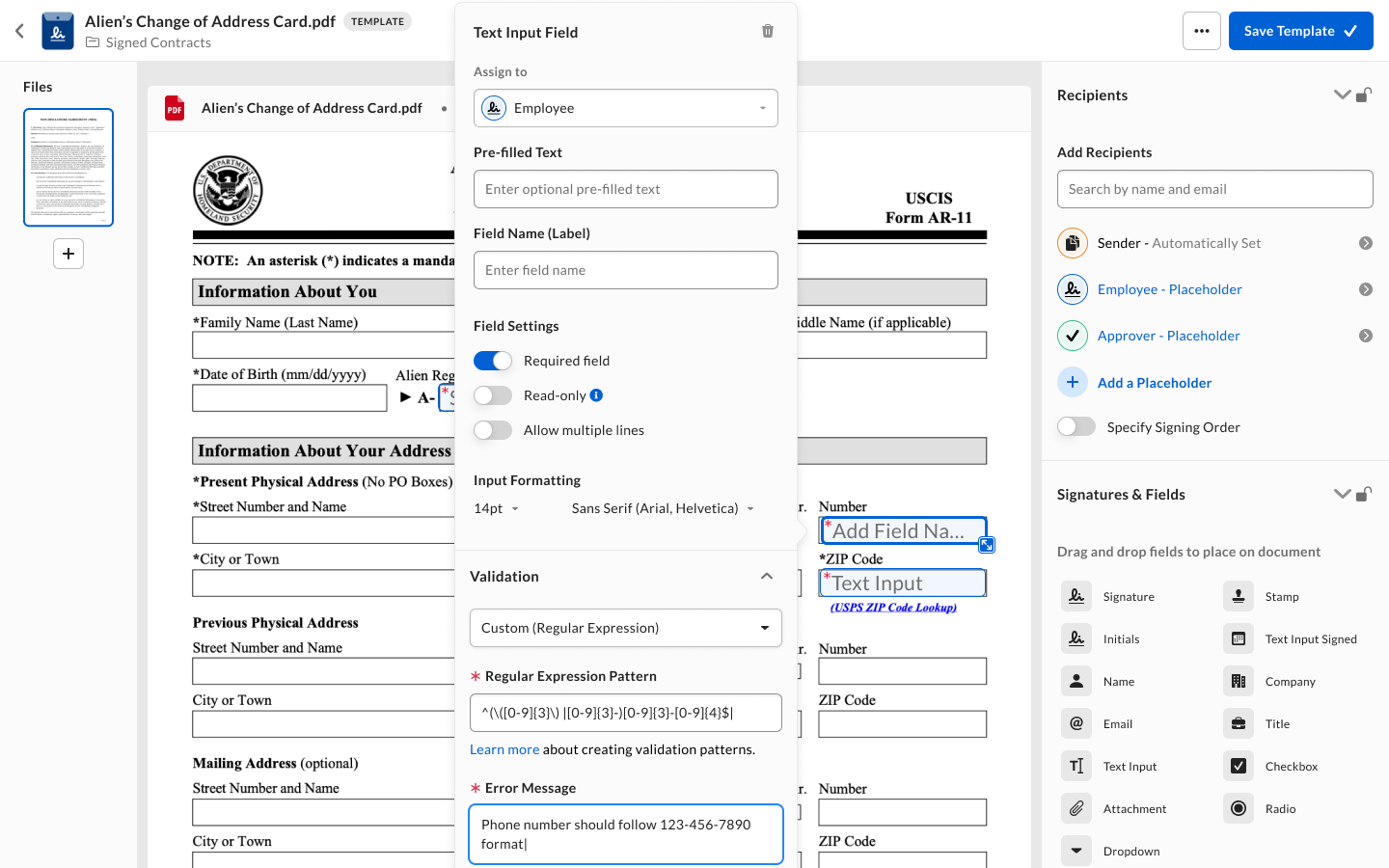Click the add file plus icon
Screen dimensions: 1389x868
pos(68,254)
